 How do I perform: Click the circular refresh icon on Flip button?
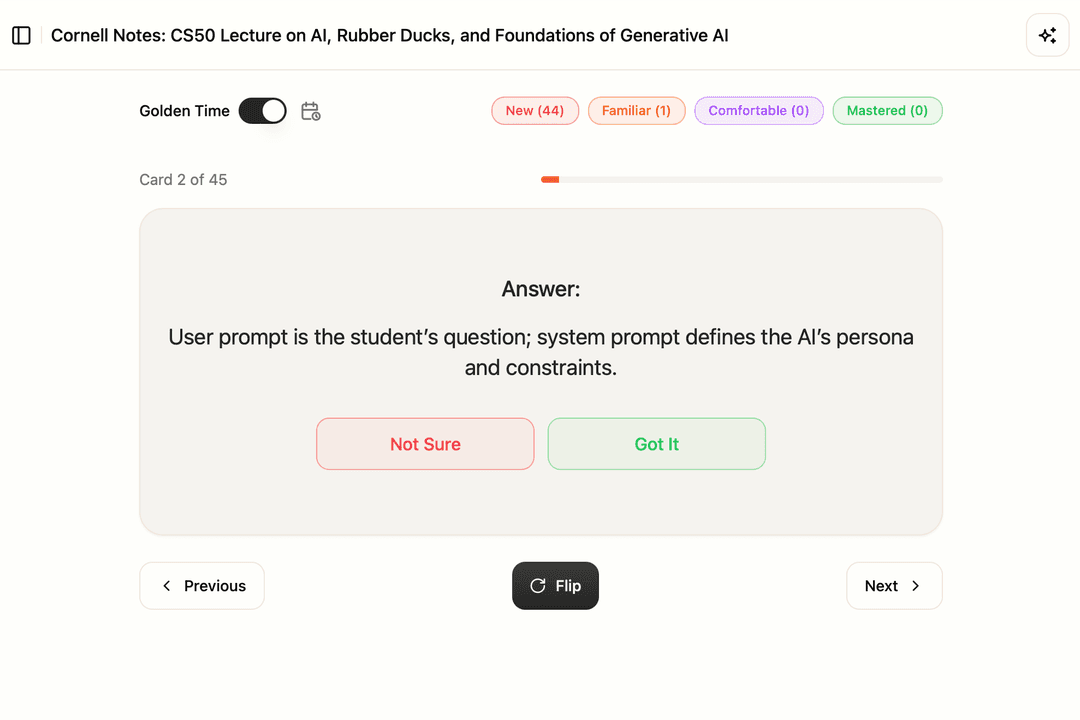(537, 585)
